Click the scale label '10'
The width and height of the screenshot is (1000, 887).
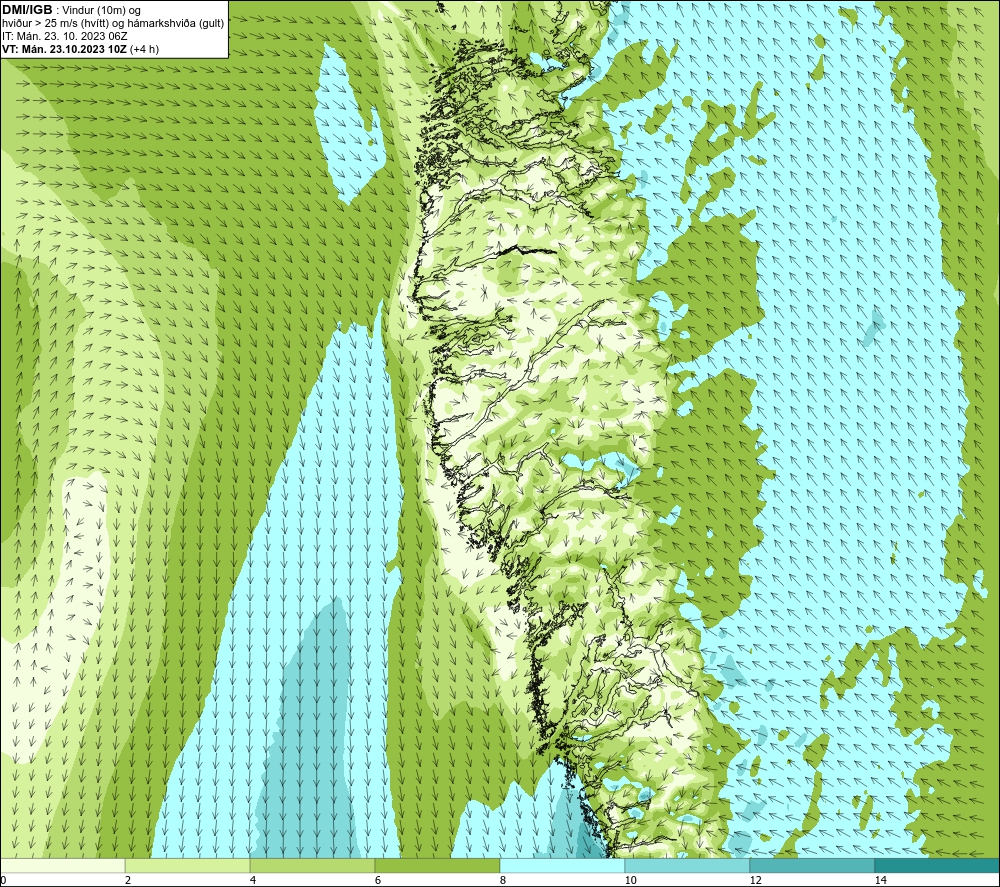[x=631, y=881]
